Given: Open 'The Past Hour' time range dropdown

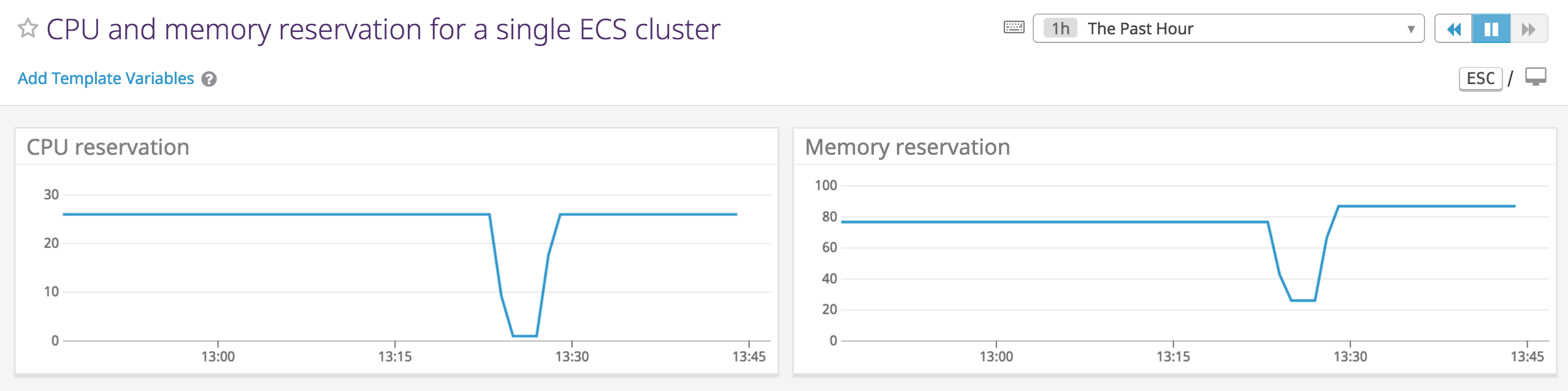Looking at the screenshot, I should (x=1141, y=28).
